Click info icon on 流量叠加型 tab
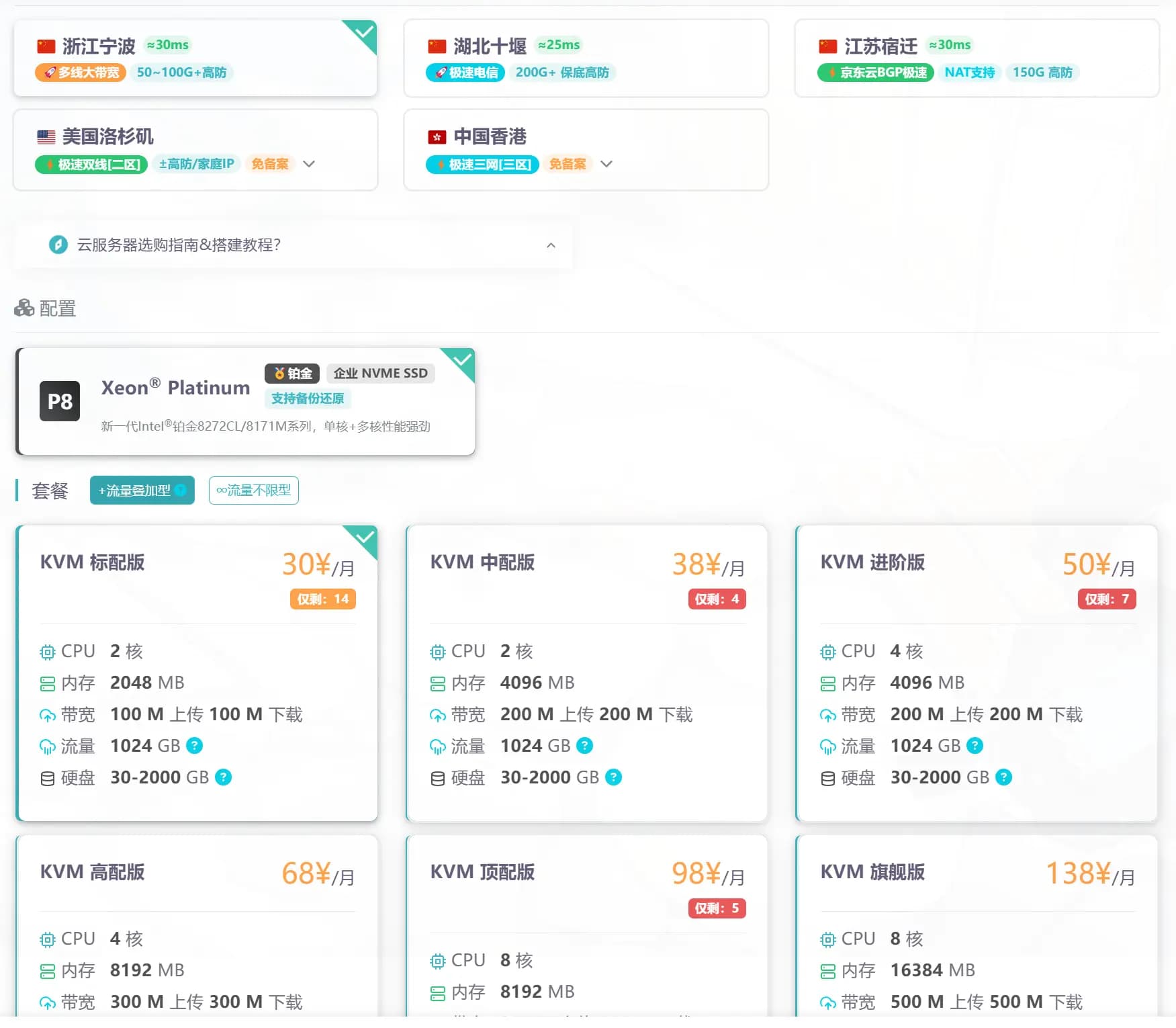This screenshot has width=1176, height=1028. click(x=181, y=490)
